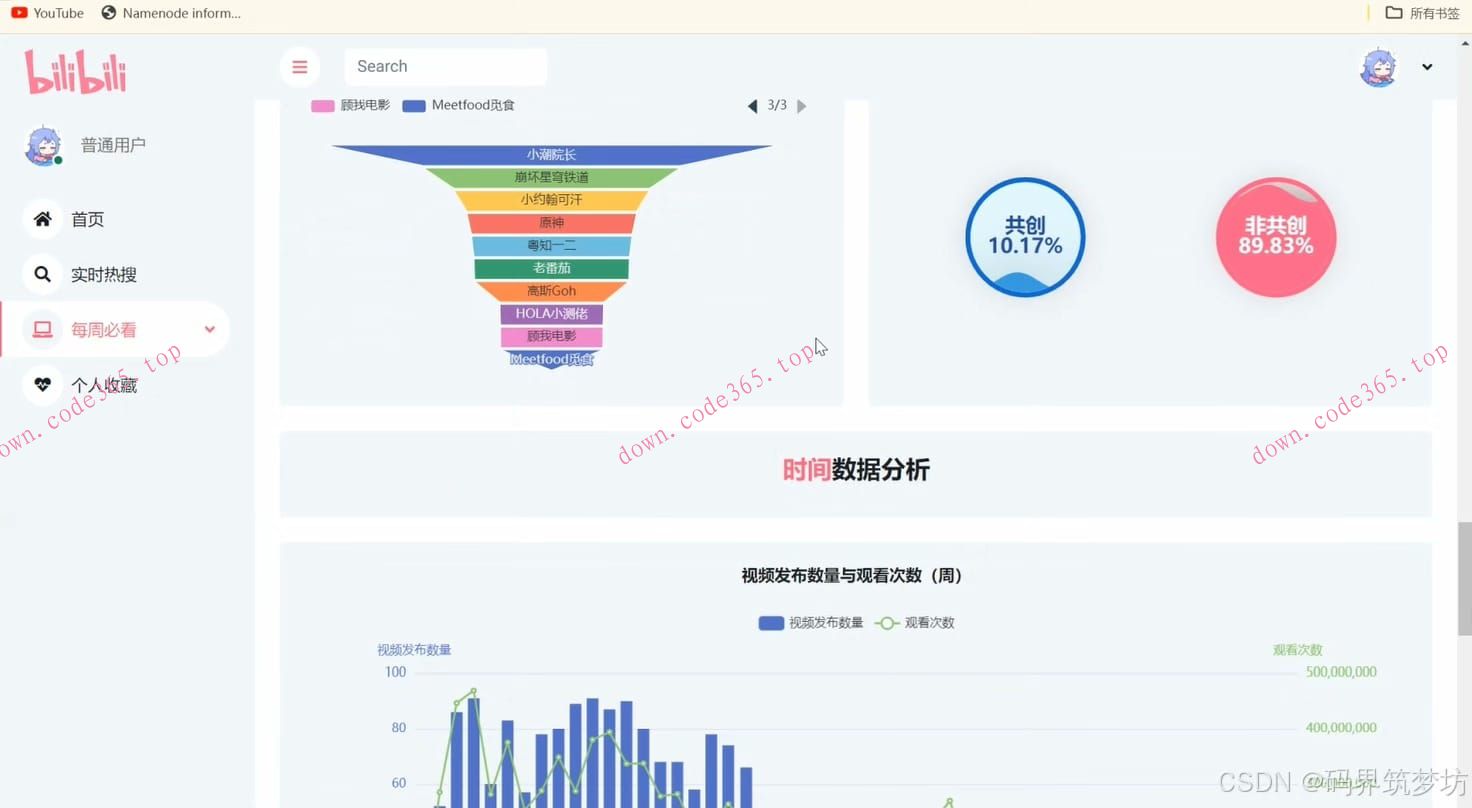Toggle the 观看次数 line series legend
Screen dimensions: 1472x808
coord(914,622)
